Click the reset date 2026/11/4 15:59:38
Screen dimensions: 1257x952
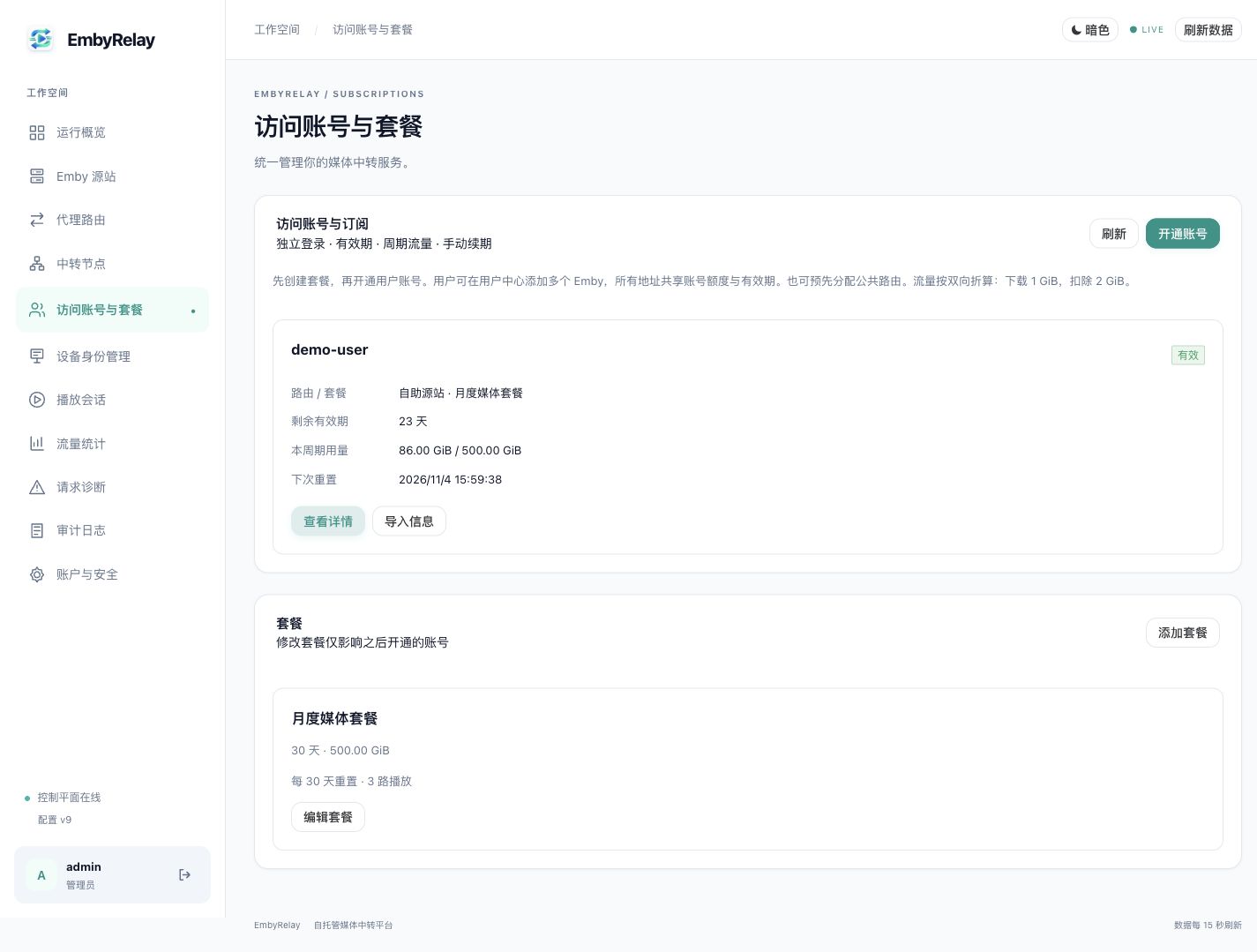pos(450,480)
